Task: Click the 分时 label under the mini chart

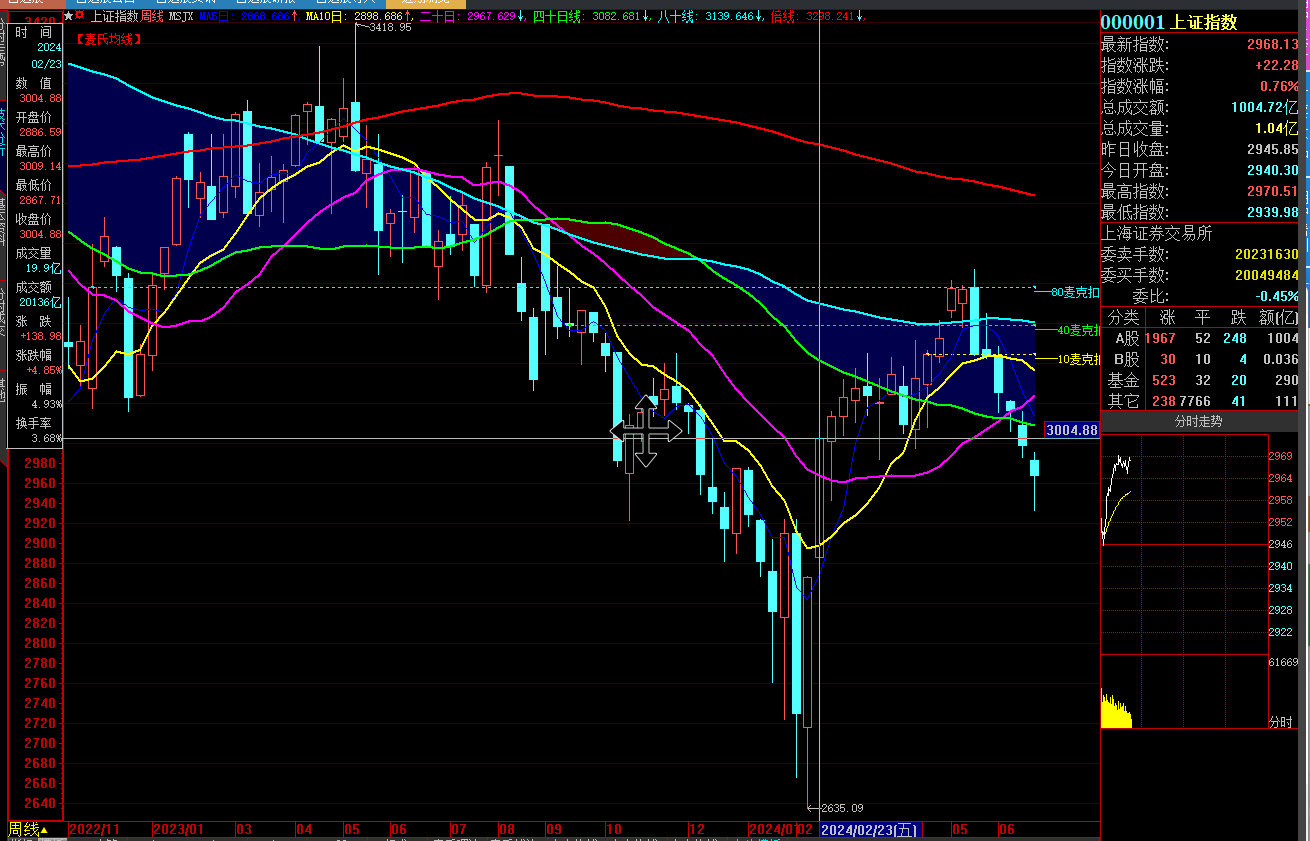Action: (x=1280, y=721)
